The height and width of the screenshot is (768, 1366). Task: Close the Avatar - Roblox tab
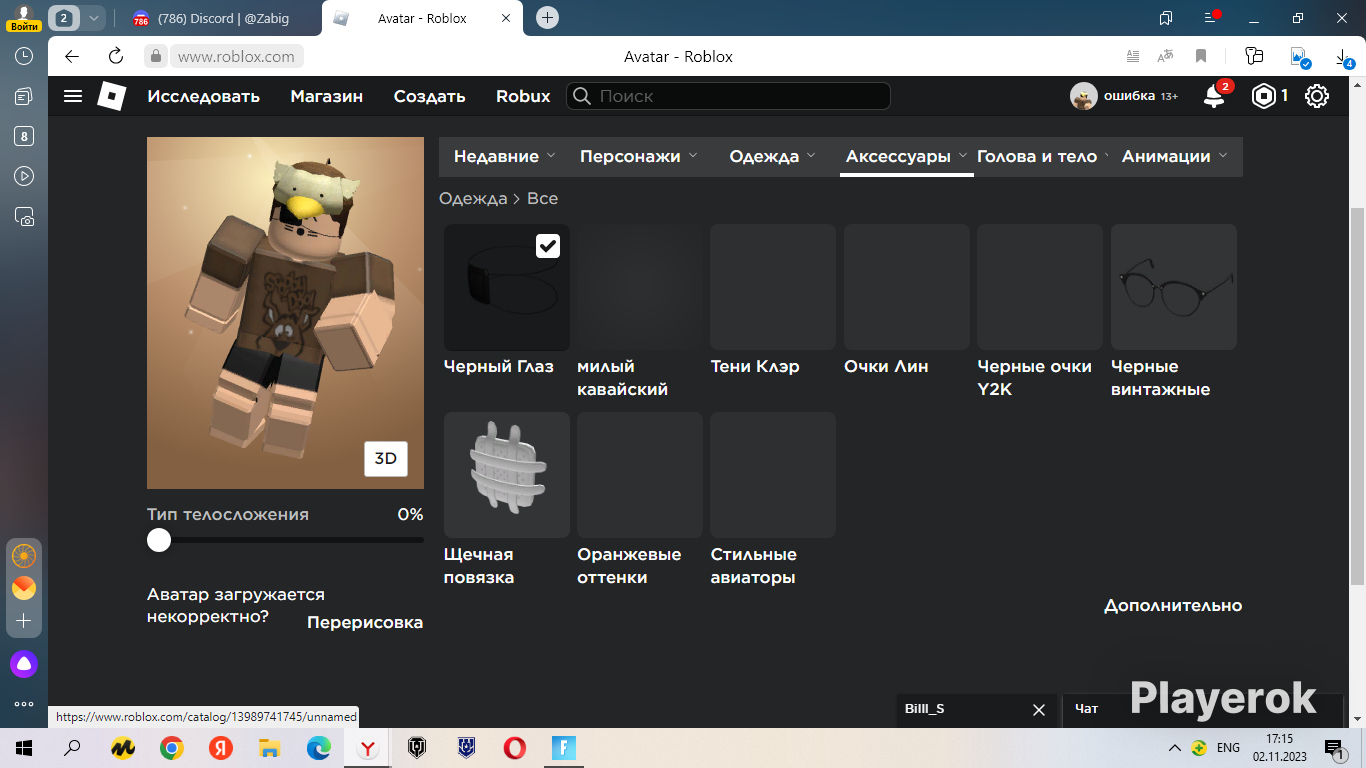click(506, 18)
